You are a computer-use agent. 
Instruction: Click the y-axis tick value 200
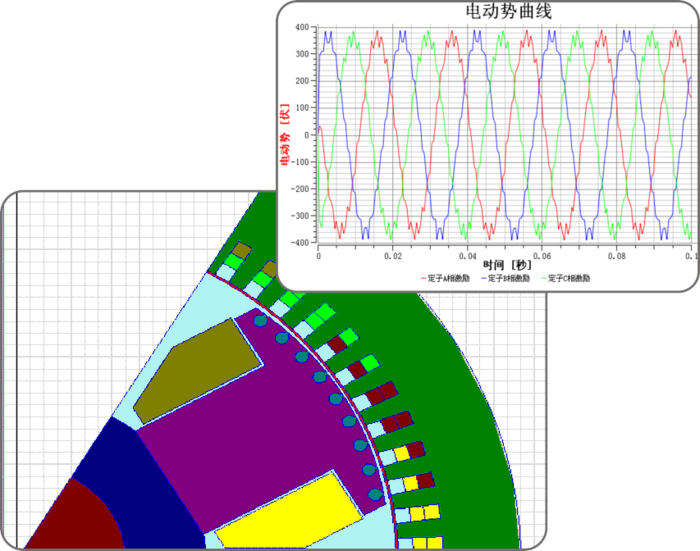coord(302,81)
